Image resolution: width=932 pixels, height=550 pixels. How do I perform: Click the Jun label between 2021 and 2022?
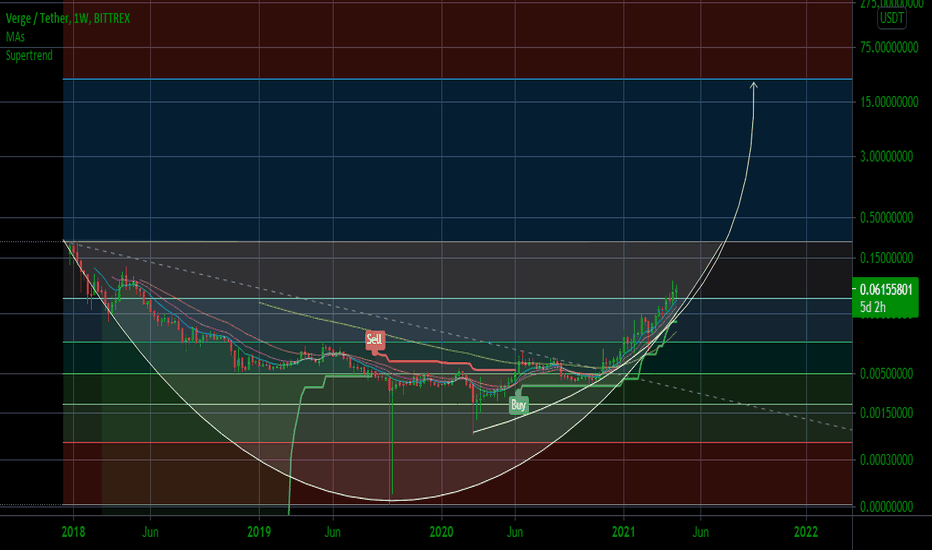coord(701,532)
